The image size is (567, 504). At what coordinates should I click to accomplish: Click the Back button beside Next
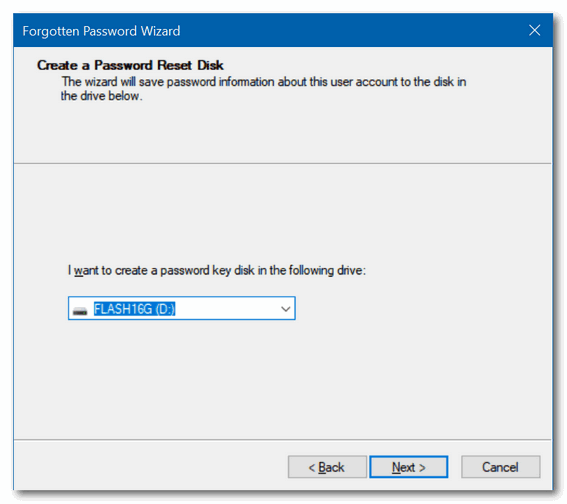point(327,467)
